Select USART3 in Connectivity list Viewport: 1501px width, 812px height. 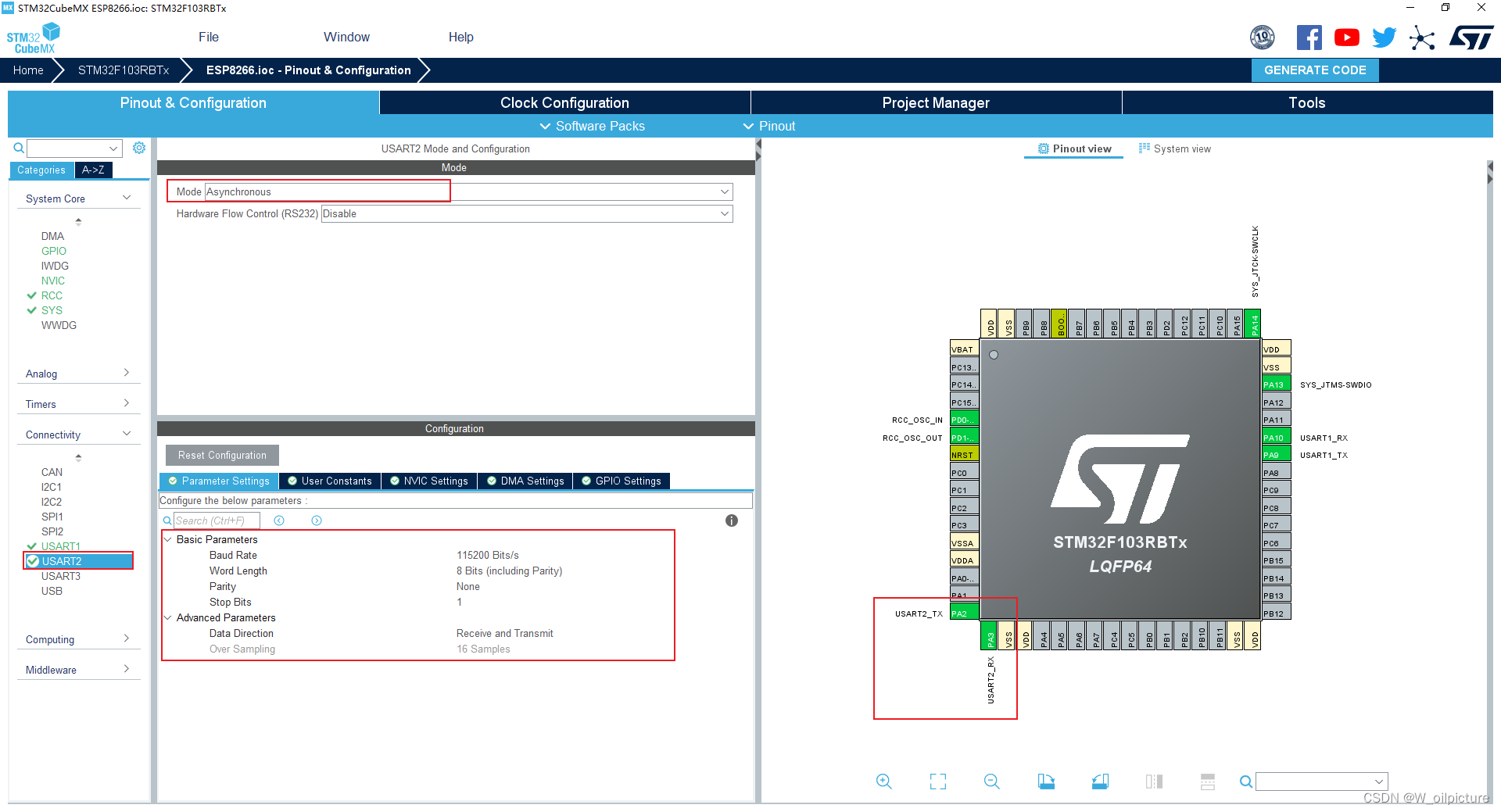coord(61,576)
